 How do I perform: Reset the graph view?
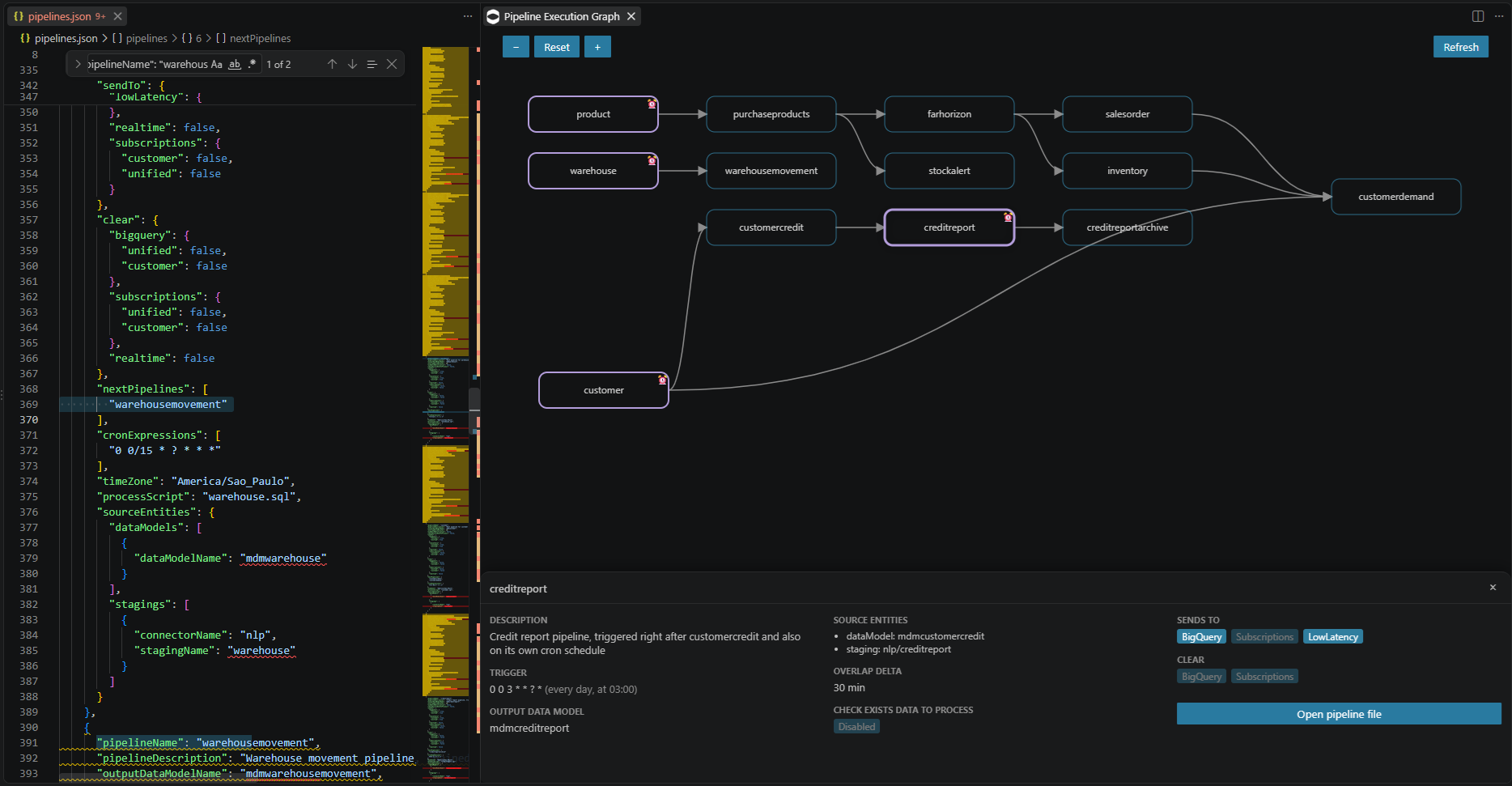557,47
